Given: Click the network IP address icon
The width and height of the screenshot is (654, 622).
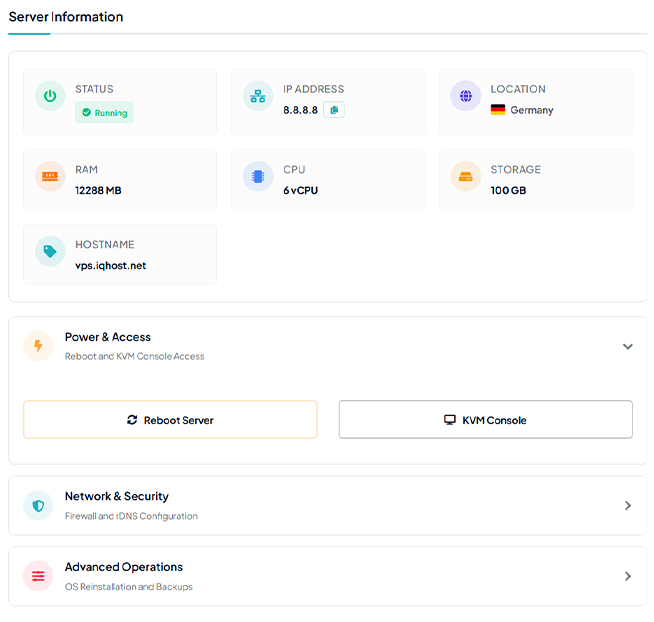Looking at the screenshot, I should 258,96.
